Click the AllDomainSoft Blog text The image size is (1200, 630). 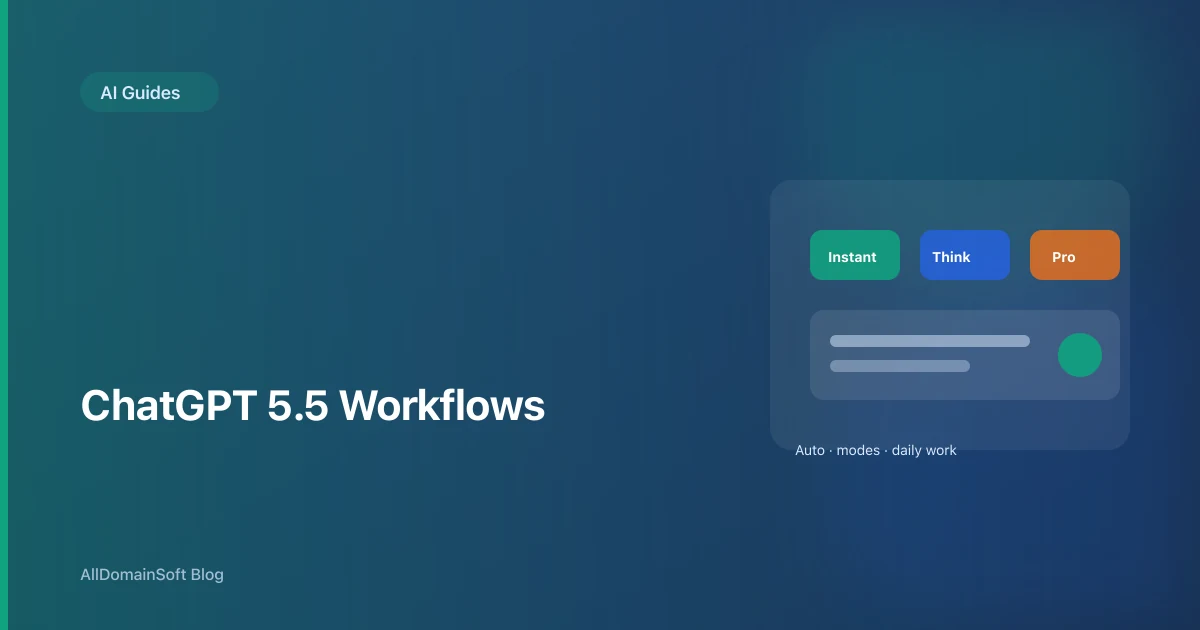coord(152,575)
